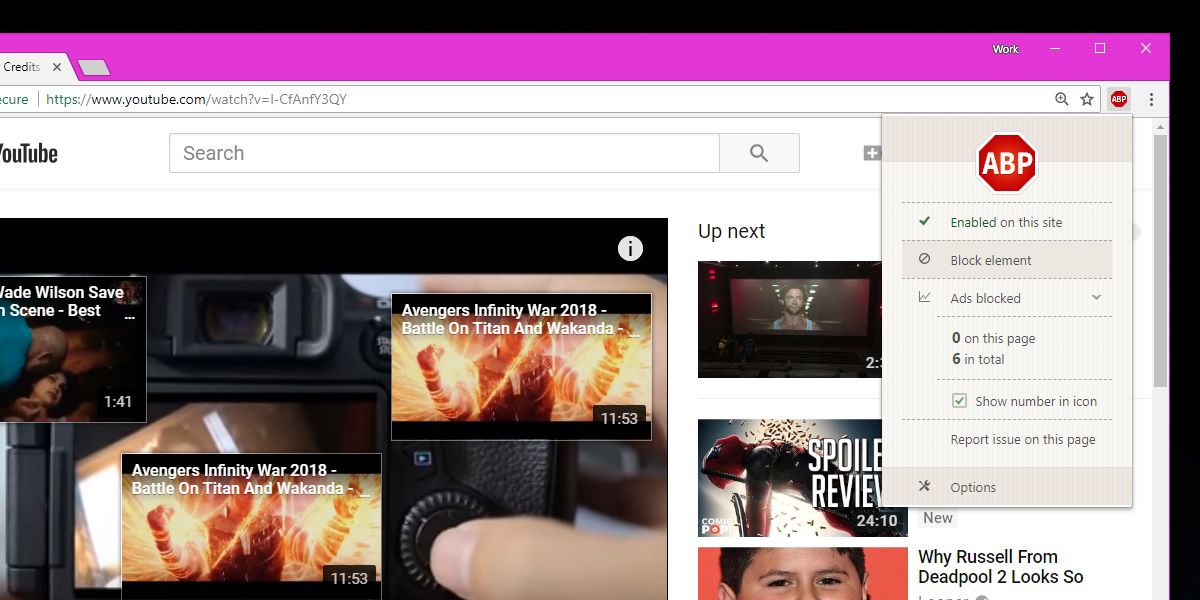Click the page vertical scrollbar

coord(1160,260)
